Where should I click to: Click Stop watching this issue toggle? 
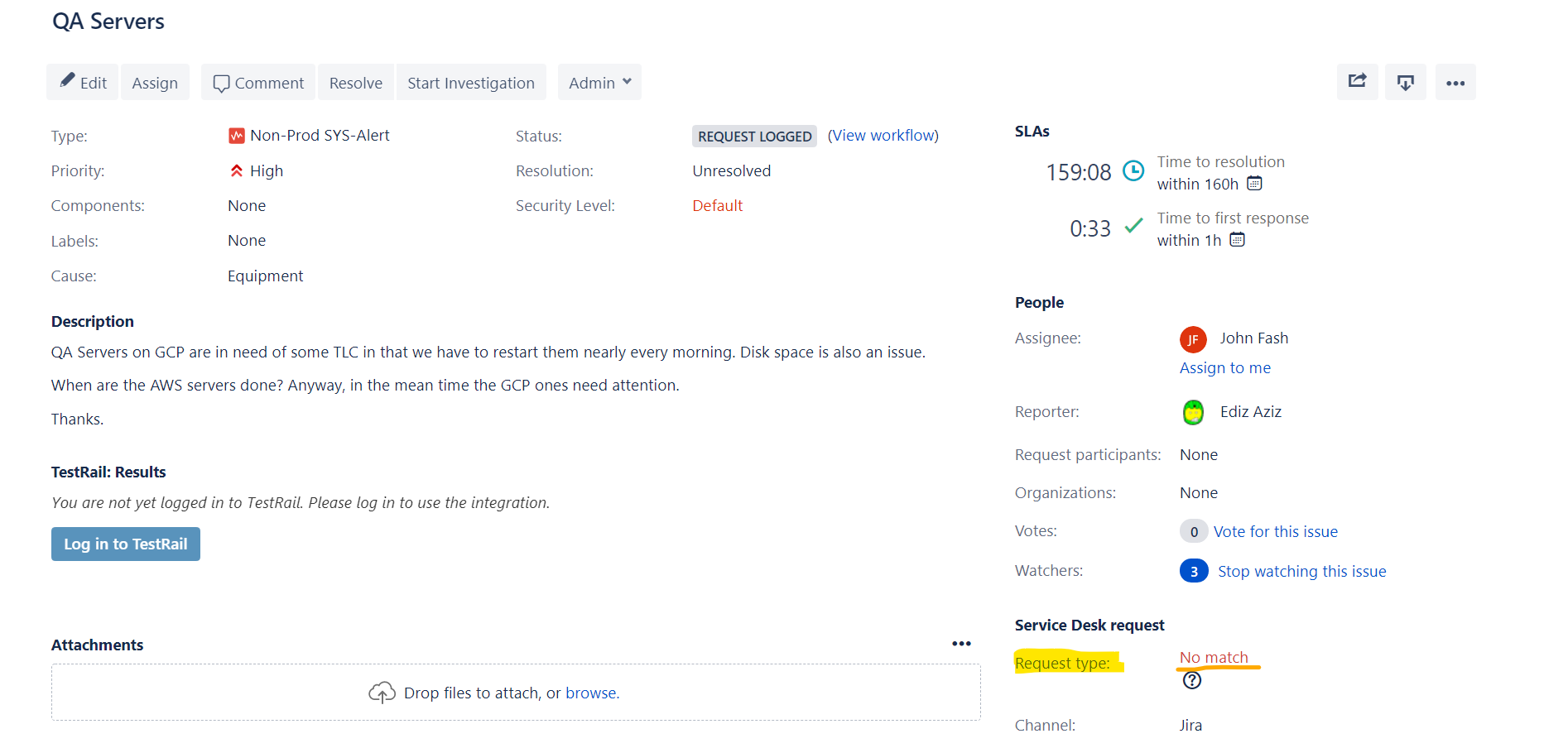point(1302,570)
